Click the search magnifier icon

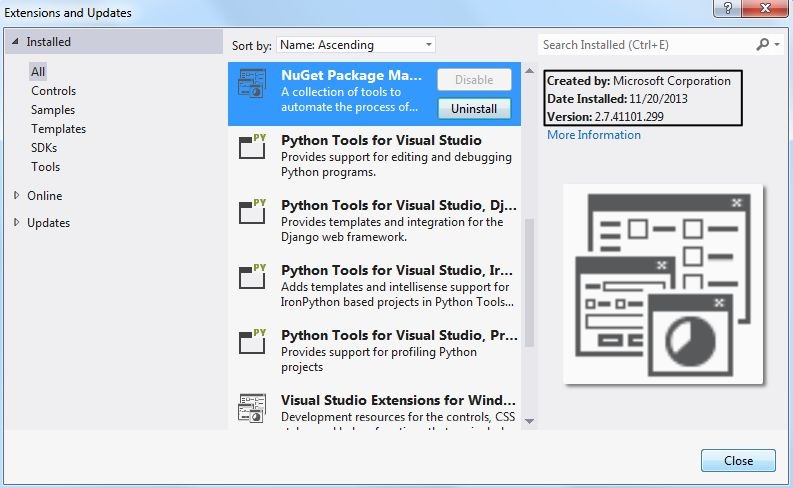(763, 45)
